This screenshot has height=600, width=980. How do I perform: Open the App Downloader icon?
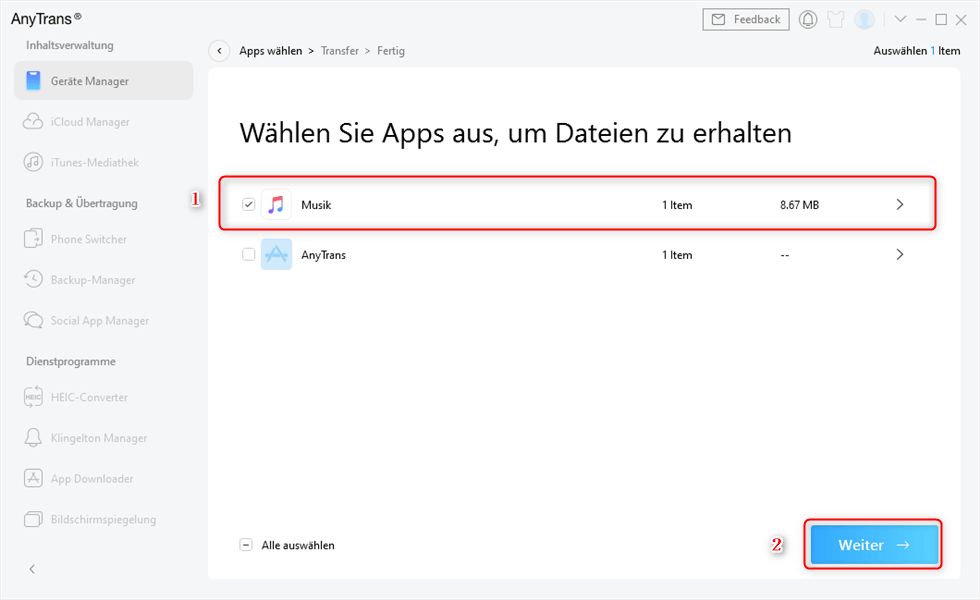[x=34, y=479]
